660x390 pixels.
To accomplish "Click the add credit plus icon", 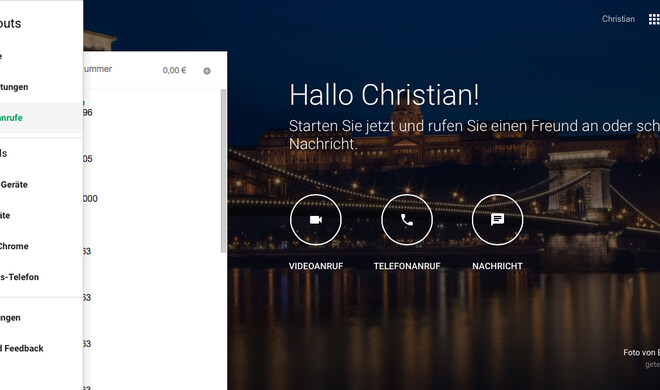I will coord(207,71).
